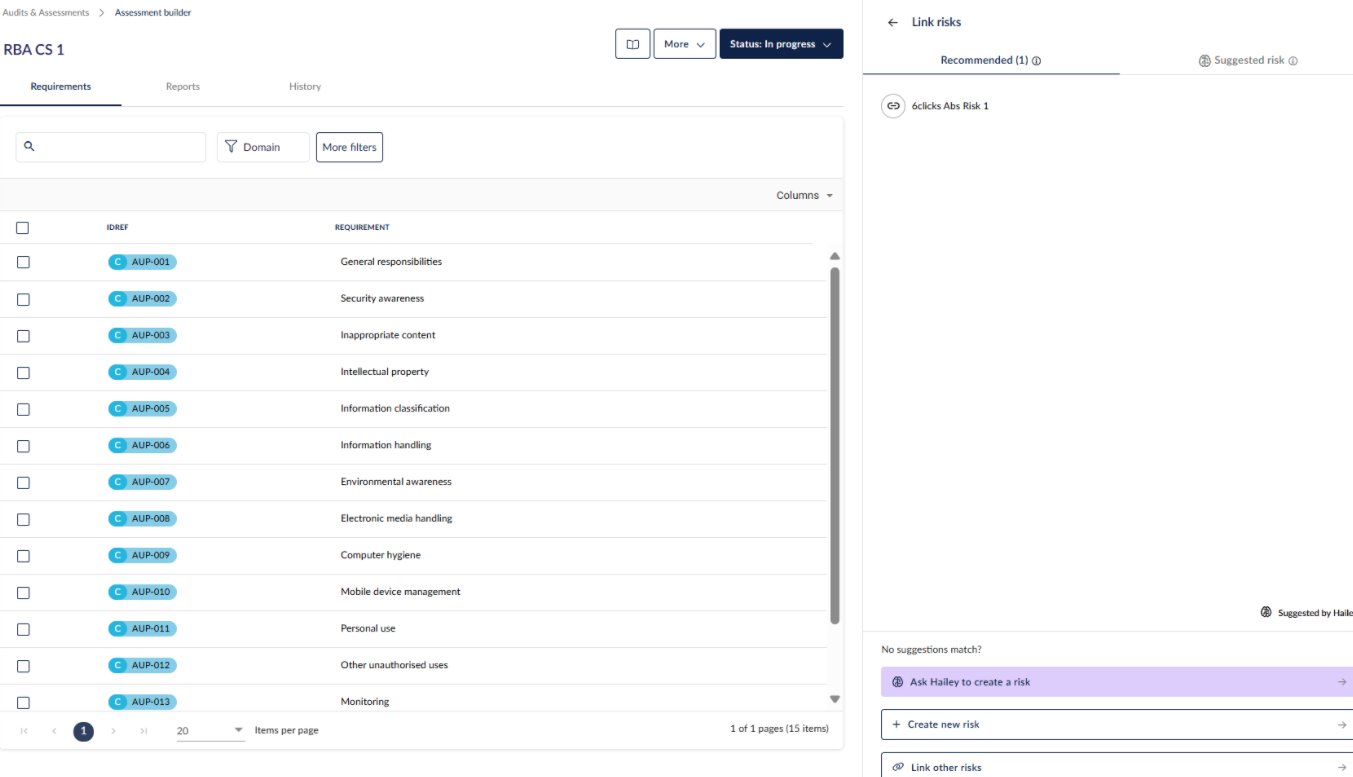
Task: Open the Suggested risk tab
Action: tap(1247, 60)
